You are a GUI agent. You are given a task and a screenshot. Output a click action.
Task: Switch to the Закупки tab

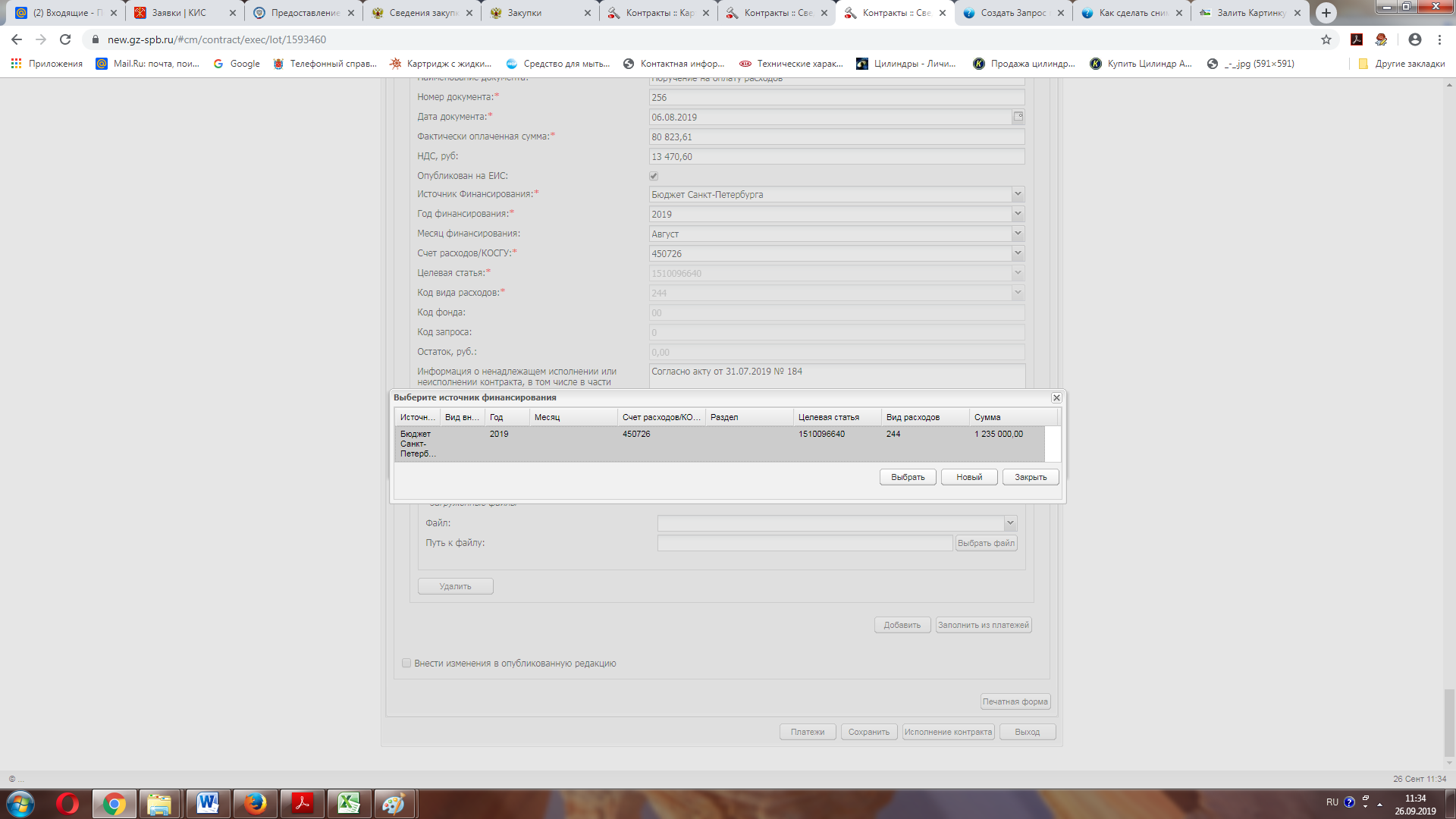point(540,13)
